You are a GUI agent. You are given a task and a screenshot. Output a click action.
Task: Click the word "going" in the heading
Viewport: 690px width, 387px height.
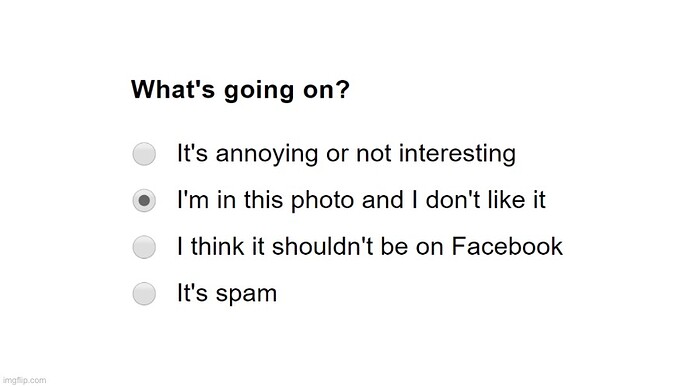click(x=259, y=92)
